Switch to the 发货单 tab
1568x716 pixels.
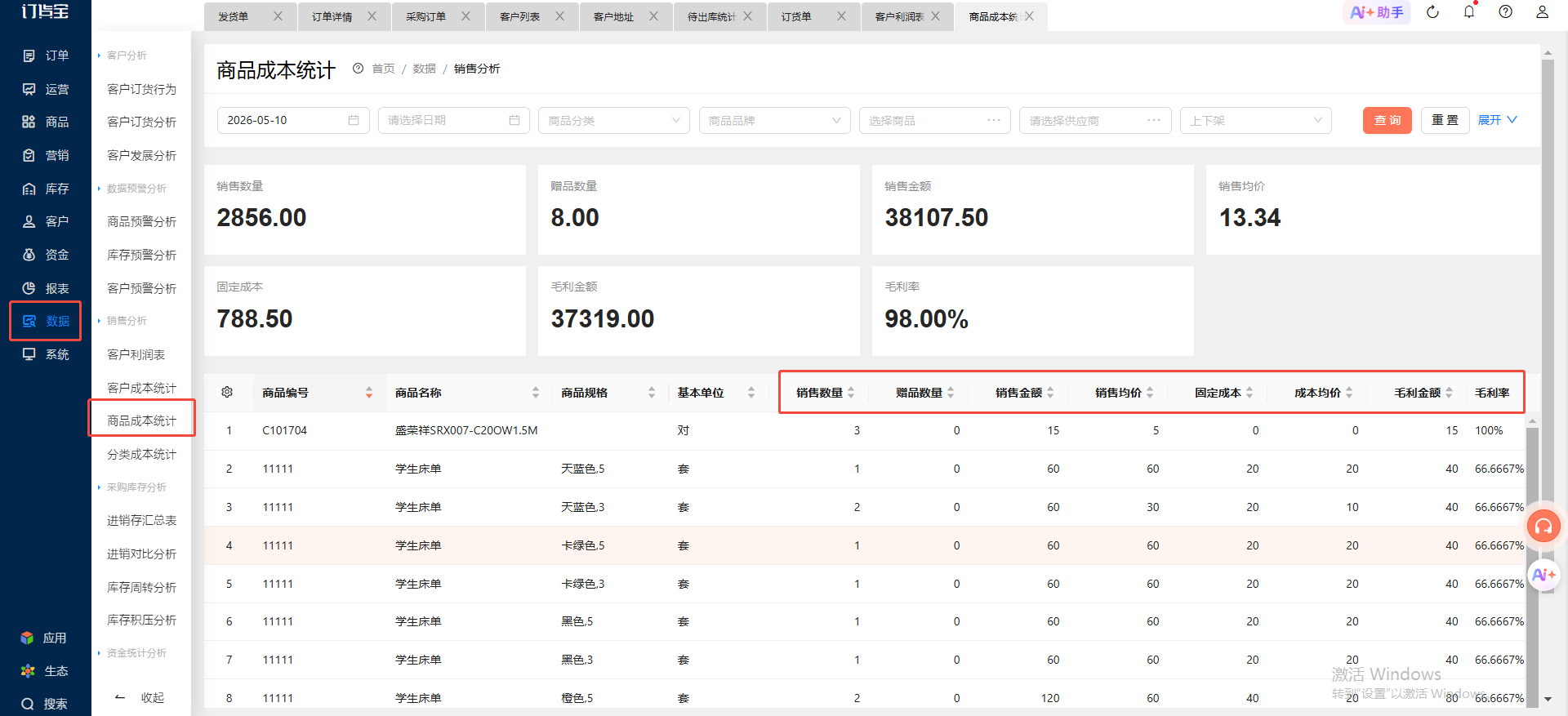point(234,16)
